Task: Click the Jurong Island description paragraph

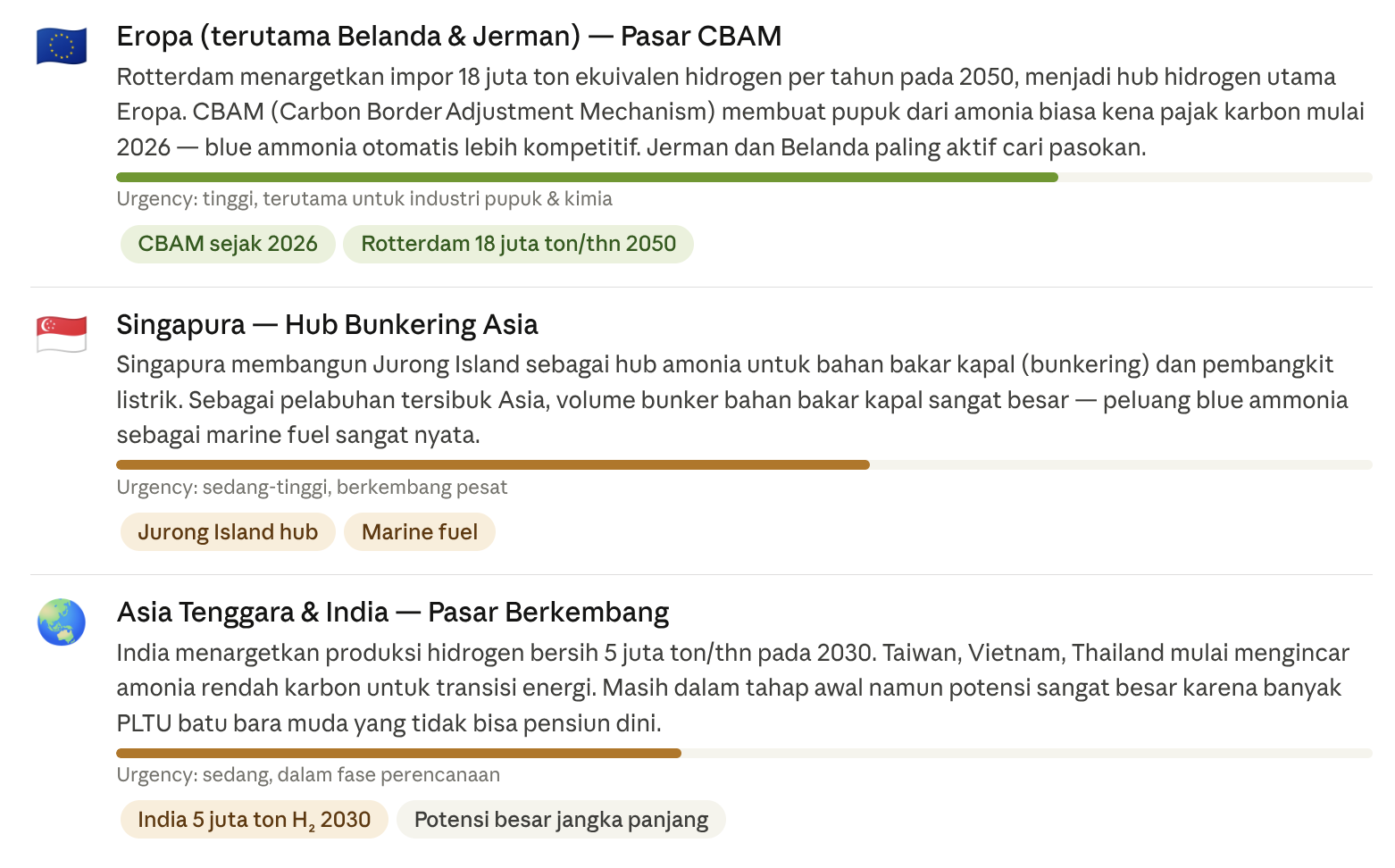Action: click(x=732, y=400)
